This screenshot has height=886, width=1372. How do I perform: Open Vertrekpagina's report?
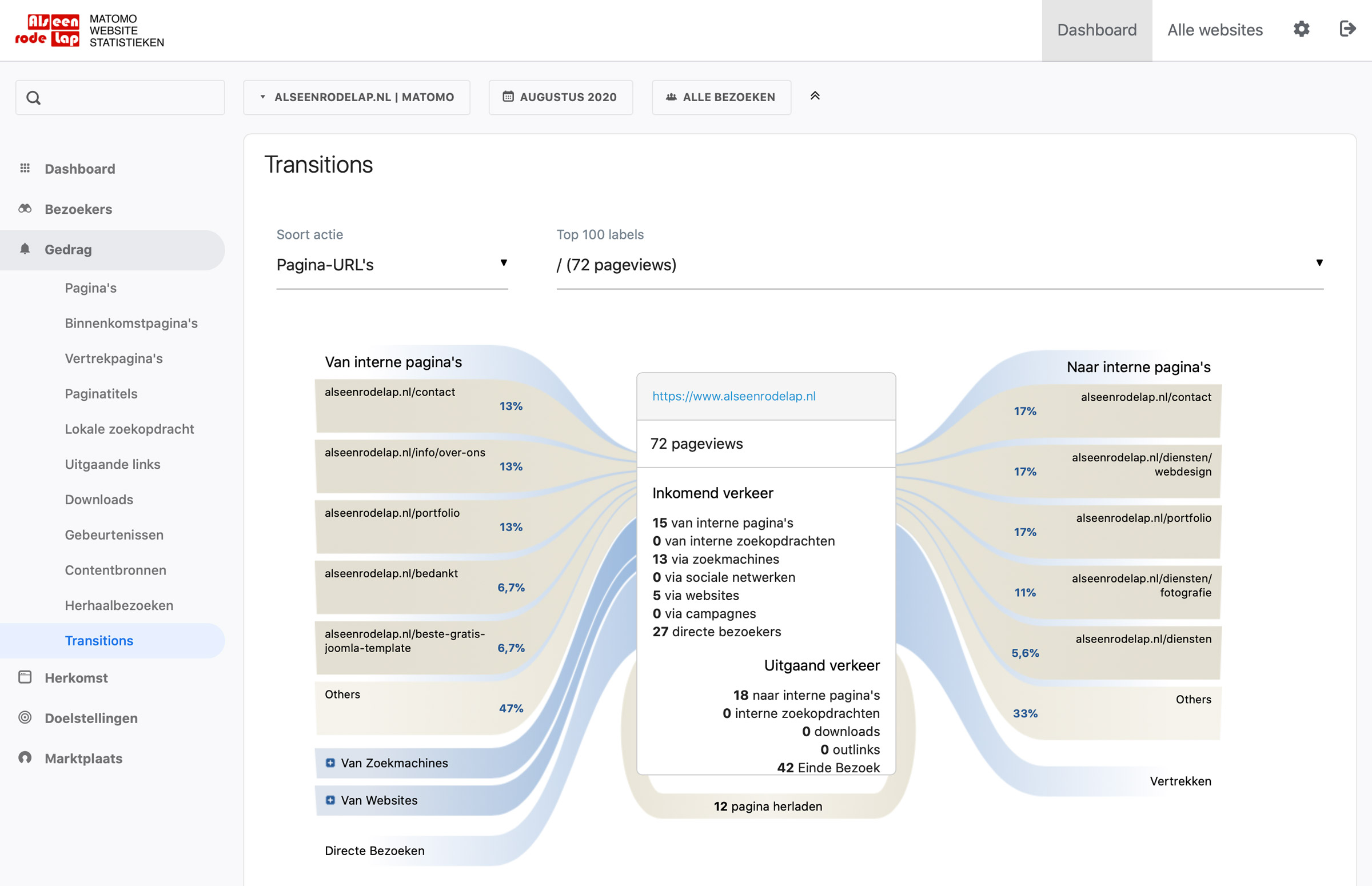pos(113,358)
